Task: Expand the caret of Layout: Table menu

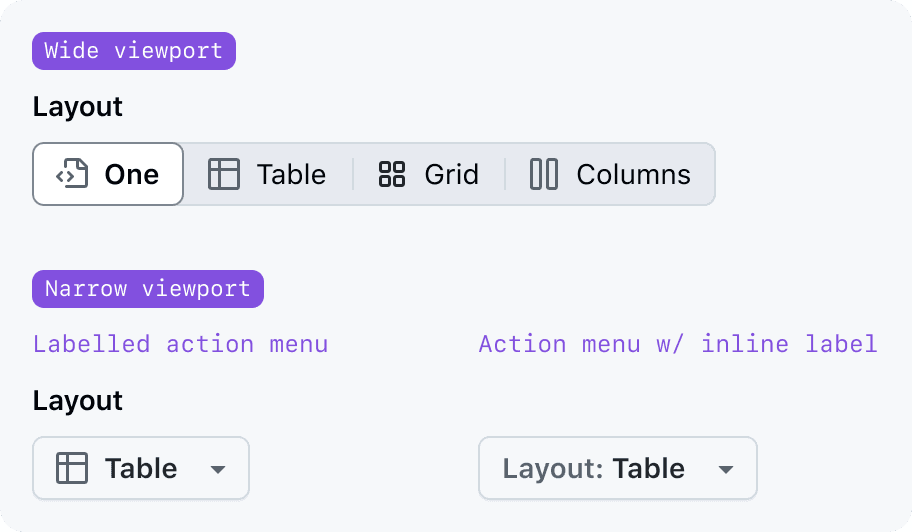Action: point(726,469)
